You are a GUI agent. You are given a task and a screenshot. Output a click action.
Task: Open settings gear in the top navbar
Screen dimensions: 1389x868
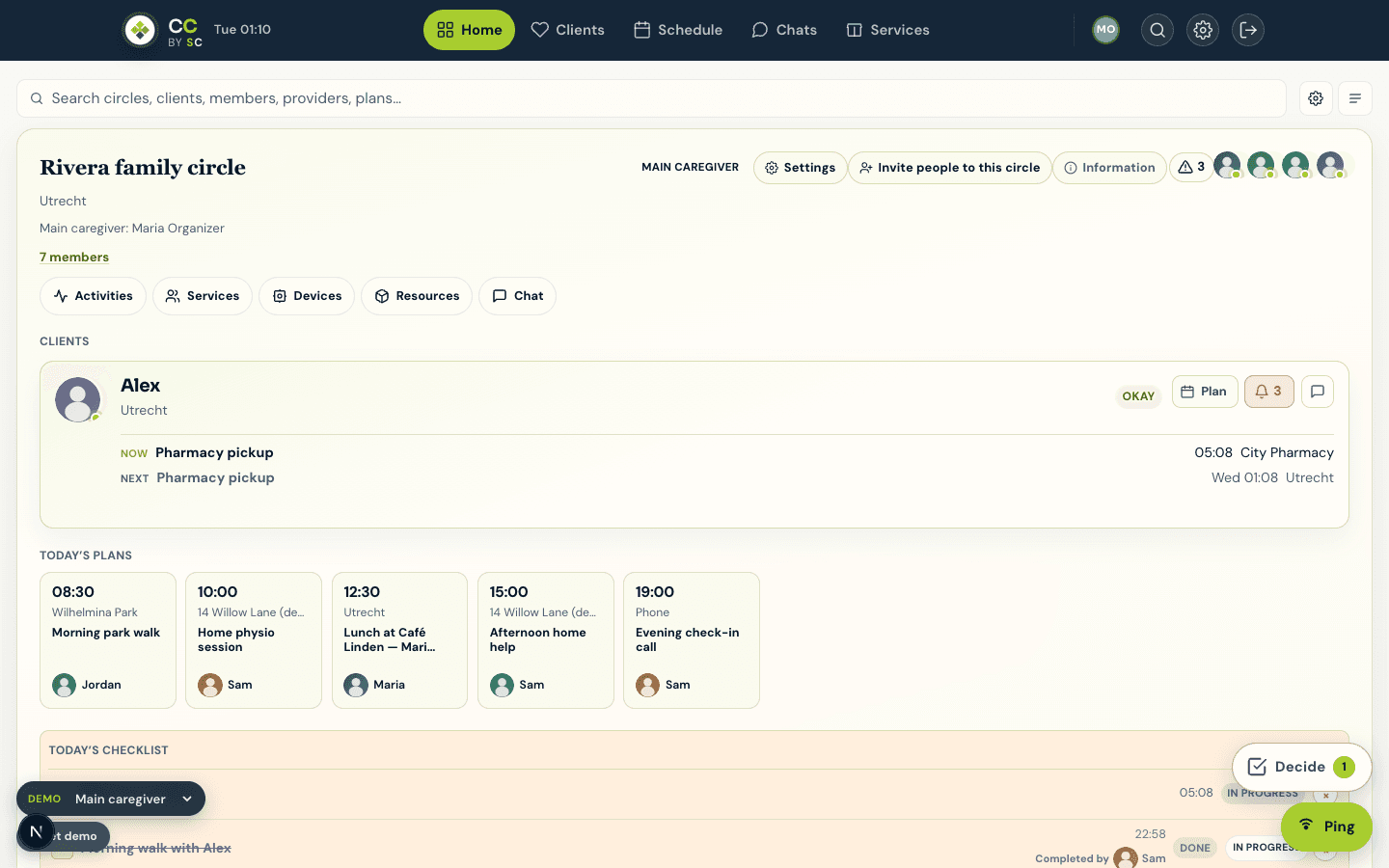tap(1203, 30)
